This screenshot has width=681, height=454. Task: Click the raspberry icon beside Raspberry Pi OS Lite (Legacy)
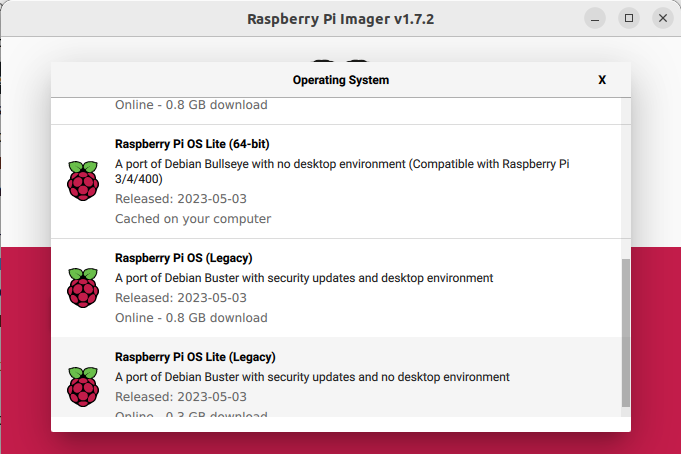[83, 387]
